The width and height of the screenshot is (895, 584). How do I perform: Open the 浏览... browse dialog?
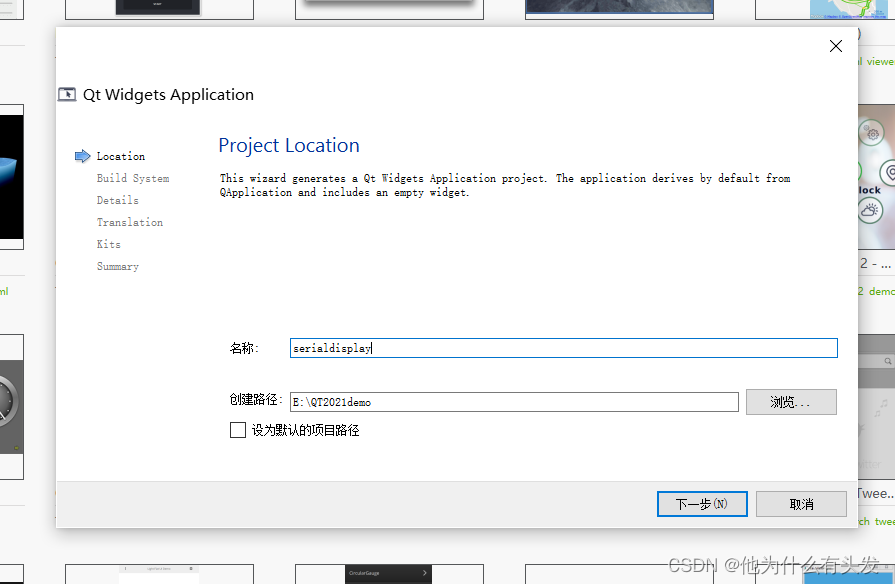791,402
